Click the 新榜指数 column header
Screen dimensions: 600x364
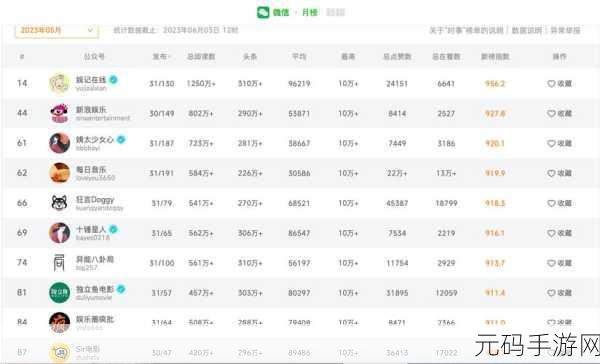[495, 57]
